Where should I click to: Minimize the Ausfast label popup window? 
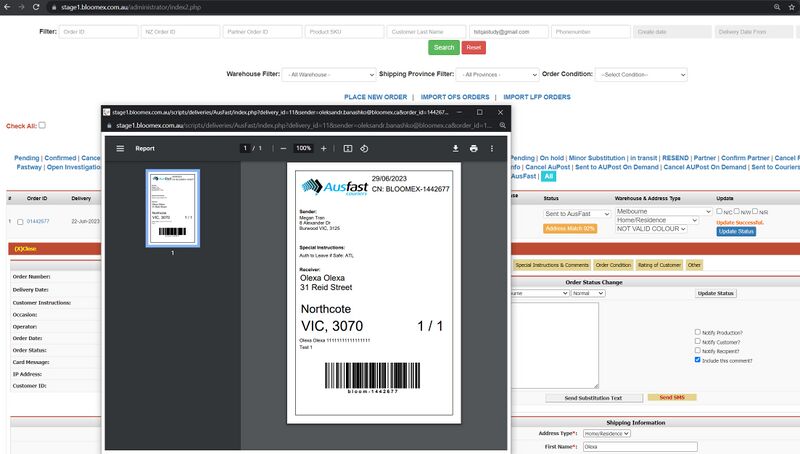[459, 112]
